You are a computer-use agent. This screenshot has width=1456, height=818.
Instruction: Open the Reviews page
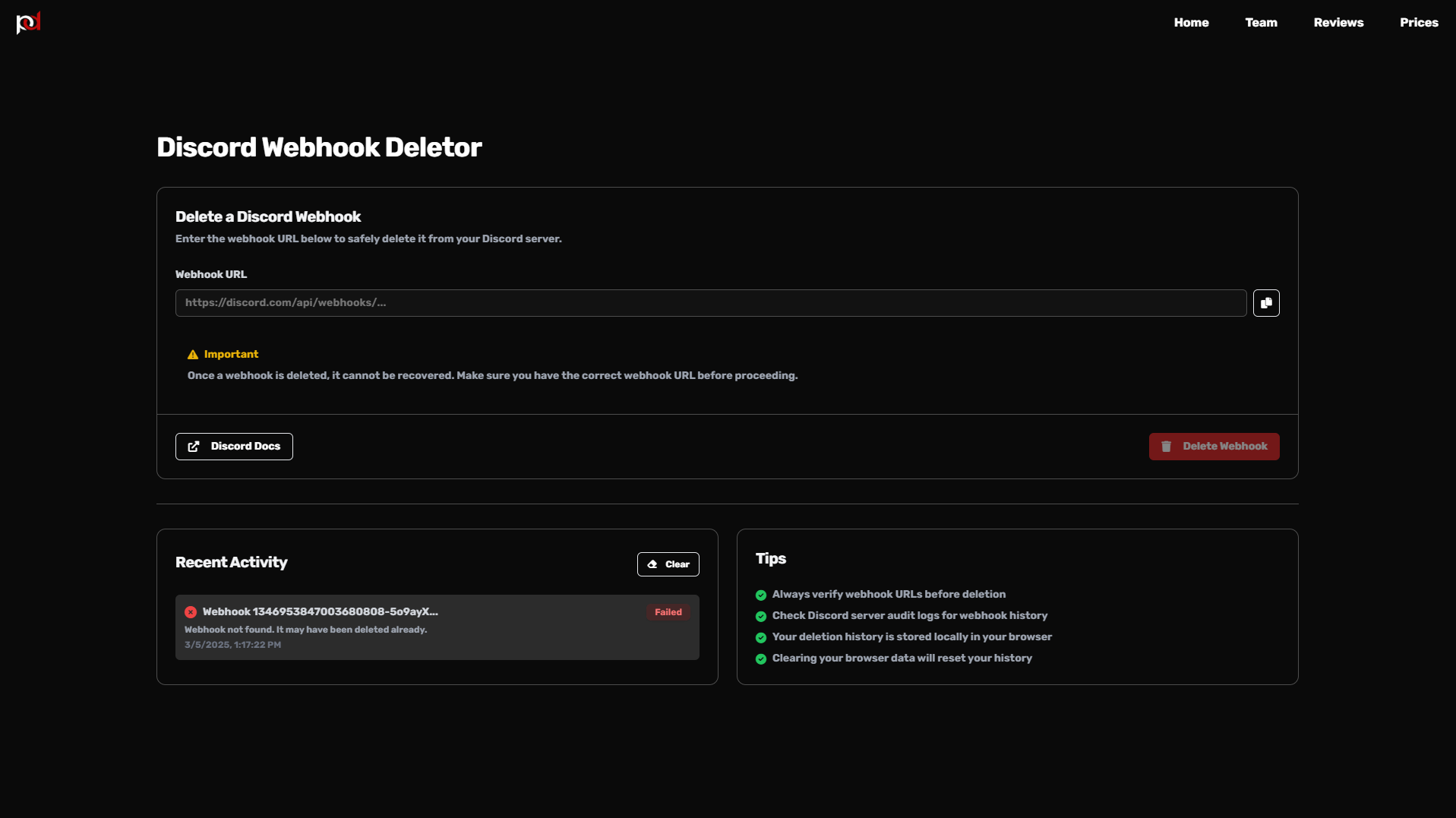click(x=1338, y=22)
